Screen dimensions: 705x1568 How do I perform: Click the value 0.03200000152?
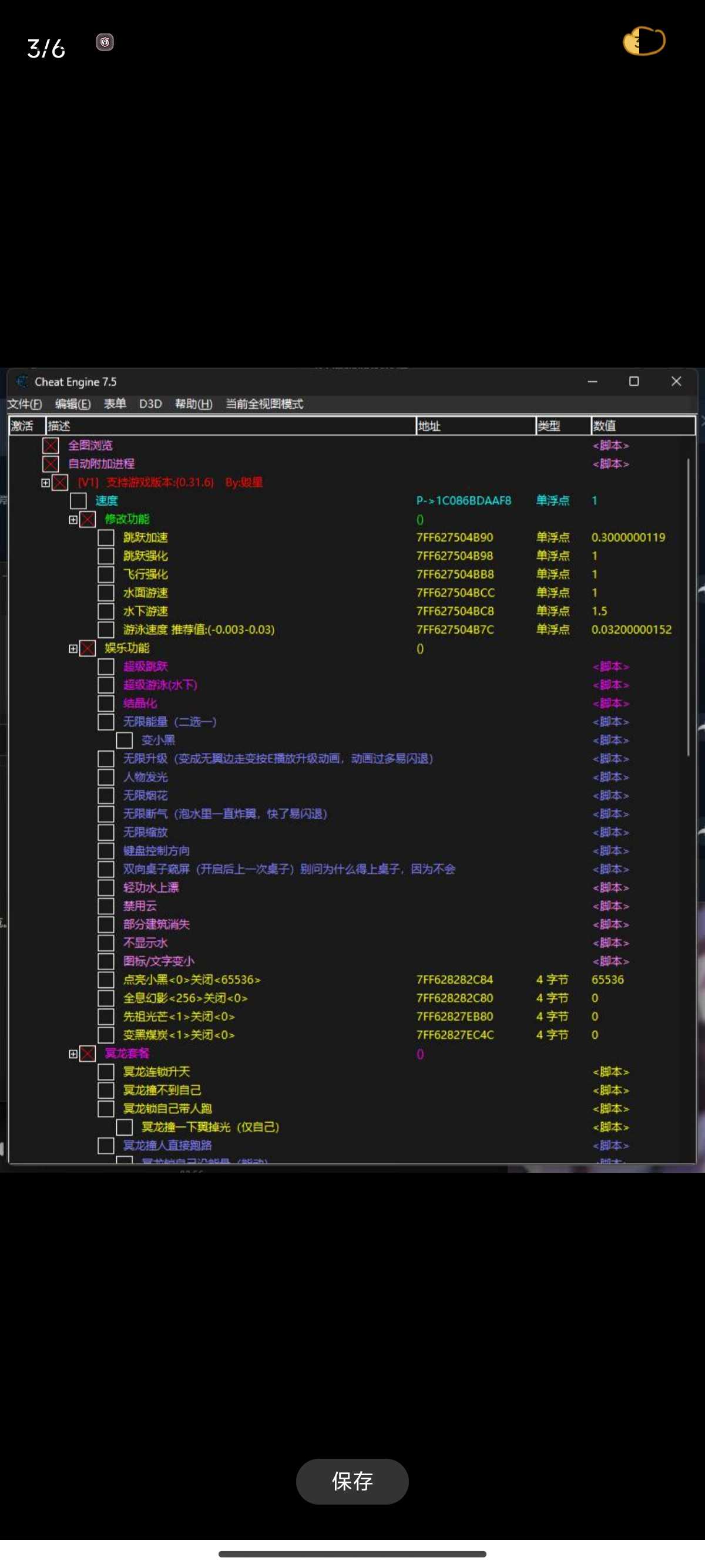632,630
